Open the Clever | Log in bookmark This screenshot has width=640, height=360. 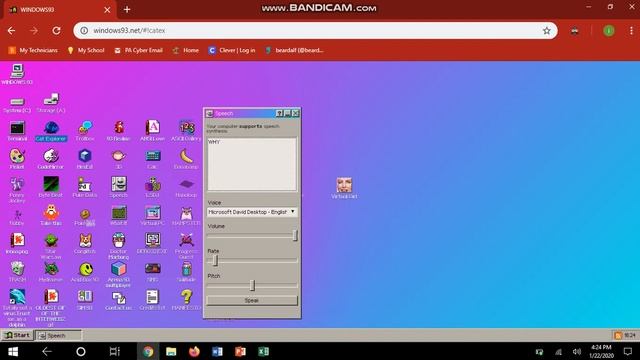[x=232, y=50]
